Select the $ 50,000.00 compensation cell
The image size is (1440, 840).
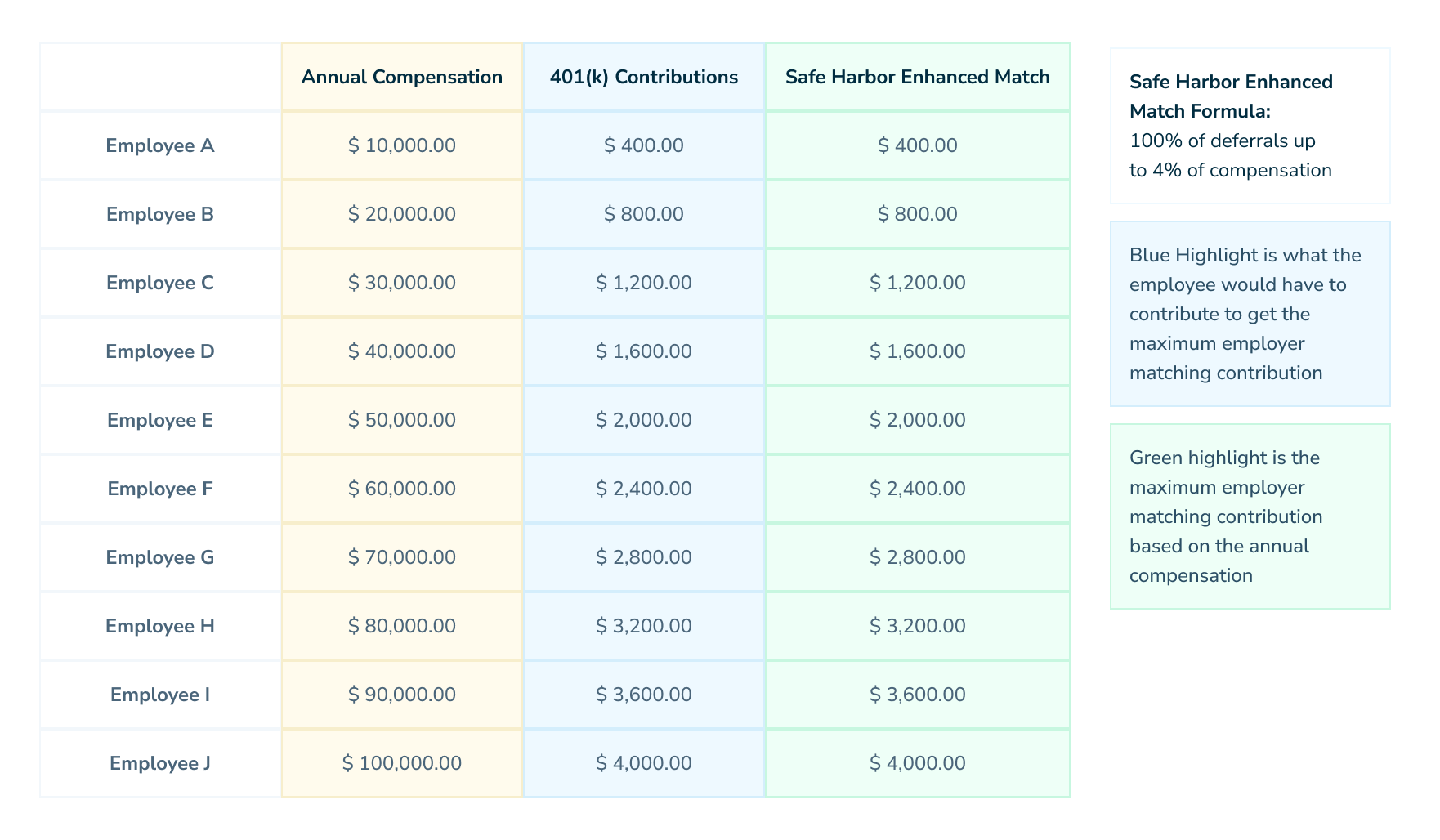click(x=401, y=420)
